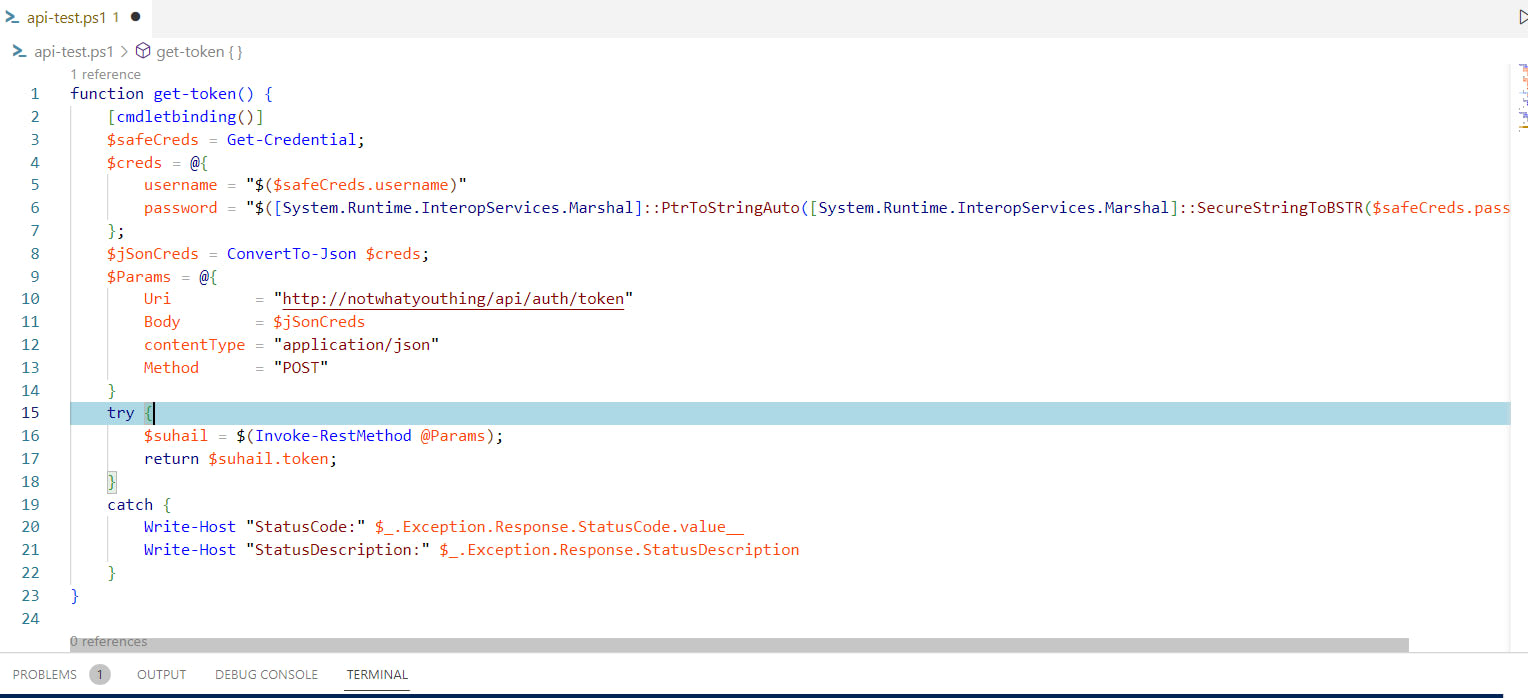Click the PowerShell file icon in breadcrumb
Image resolution: width=1528 pixels, height=698 pixels.
19,51
